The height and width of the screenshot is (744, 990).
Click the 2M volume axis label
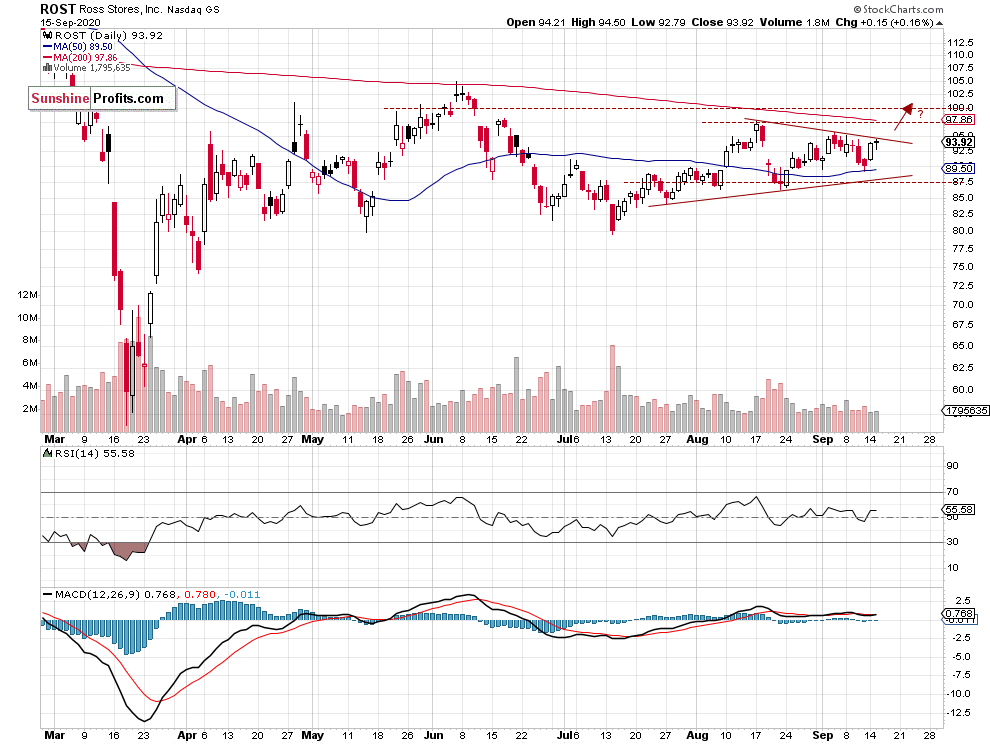click(x=30, y=409)
